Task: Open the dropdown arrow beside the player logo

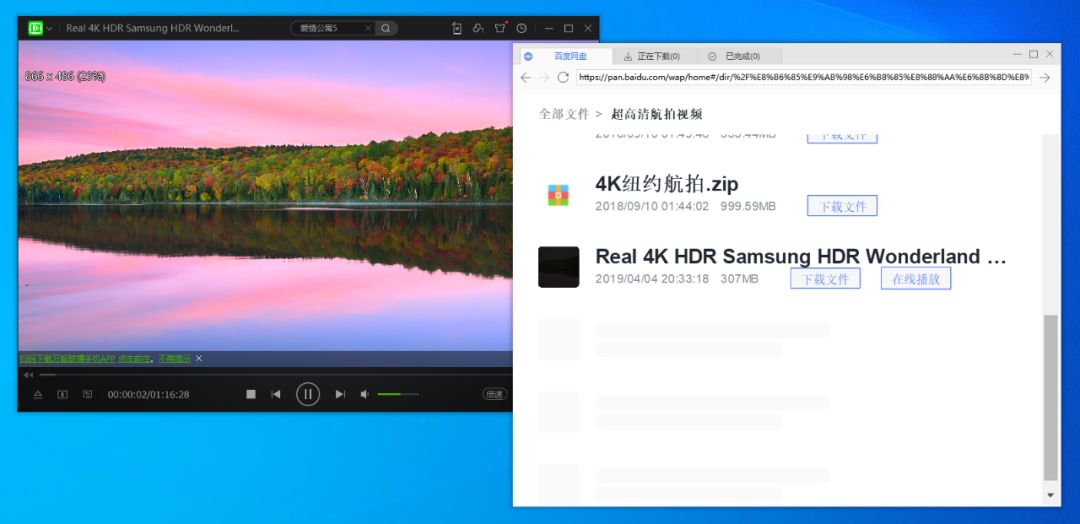Action: coord(50,29)
